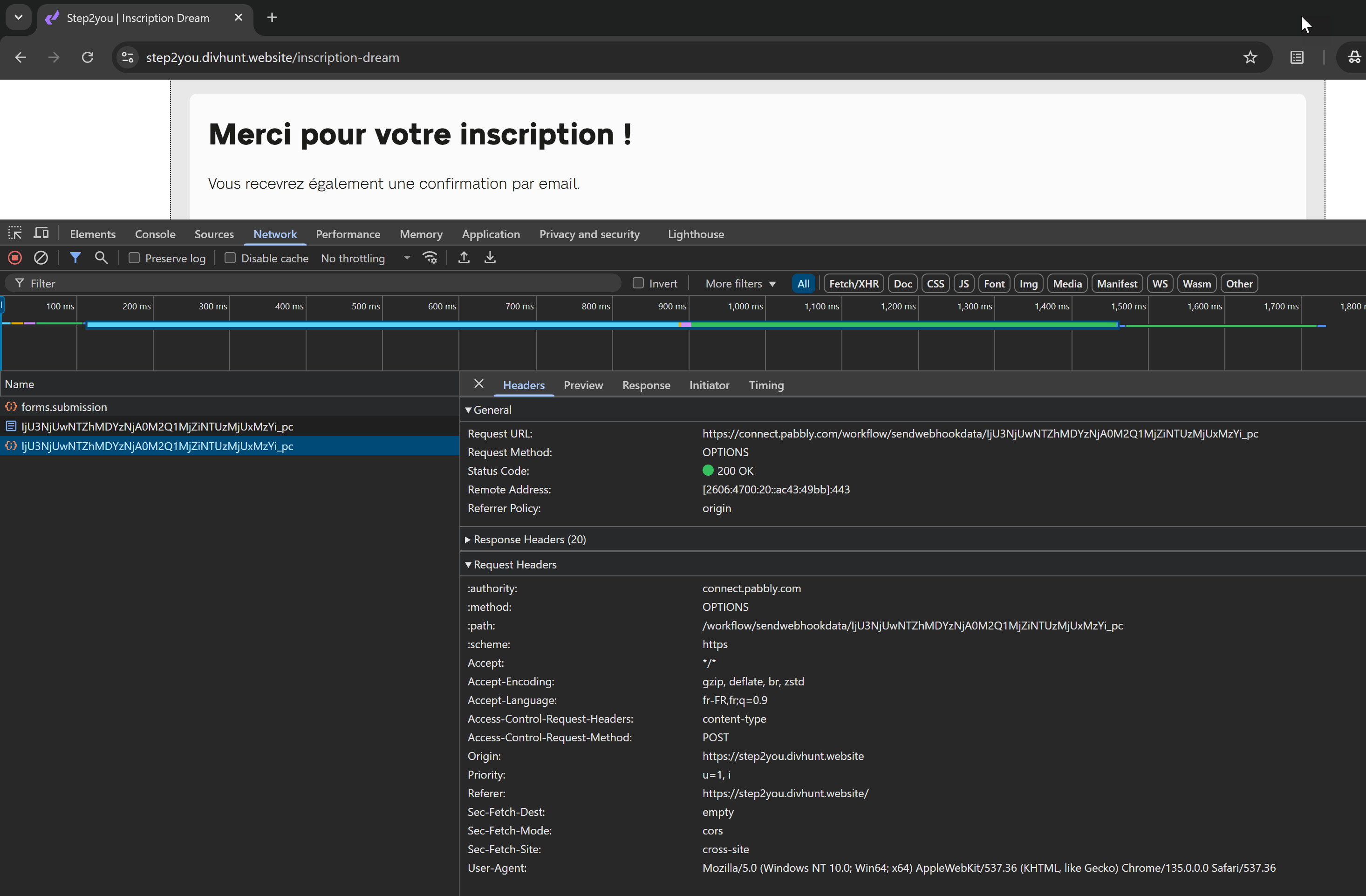Filter requests by Other type

pyautogui.click(x=1239, y=284)
